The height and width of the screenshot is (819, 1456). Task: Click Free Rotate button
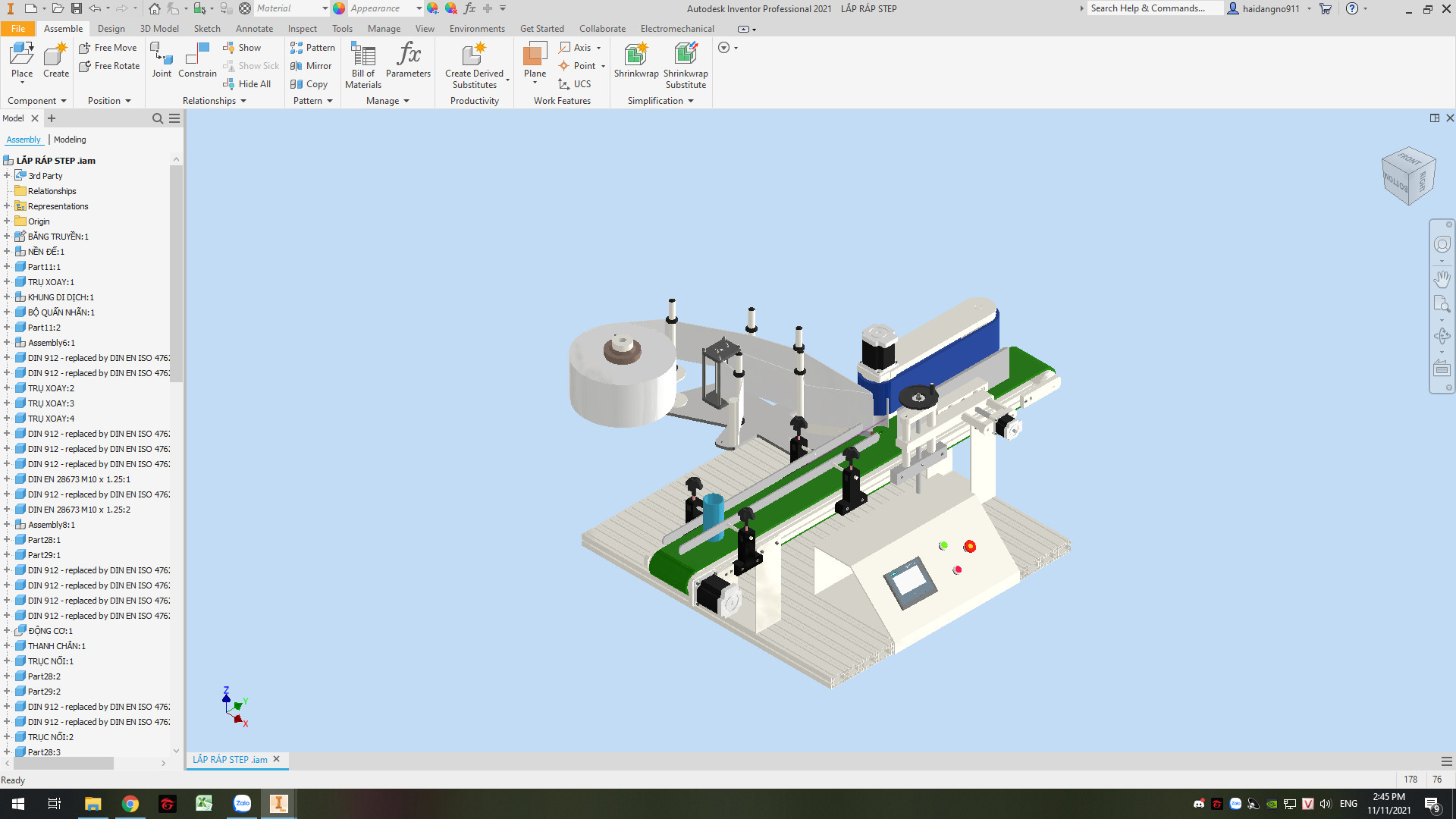[x=109, y=66]
